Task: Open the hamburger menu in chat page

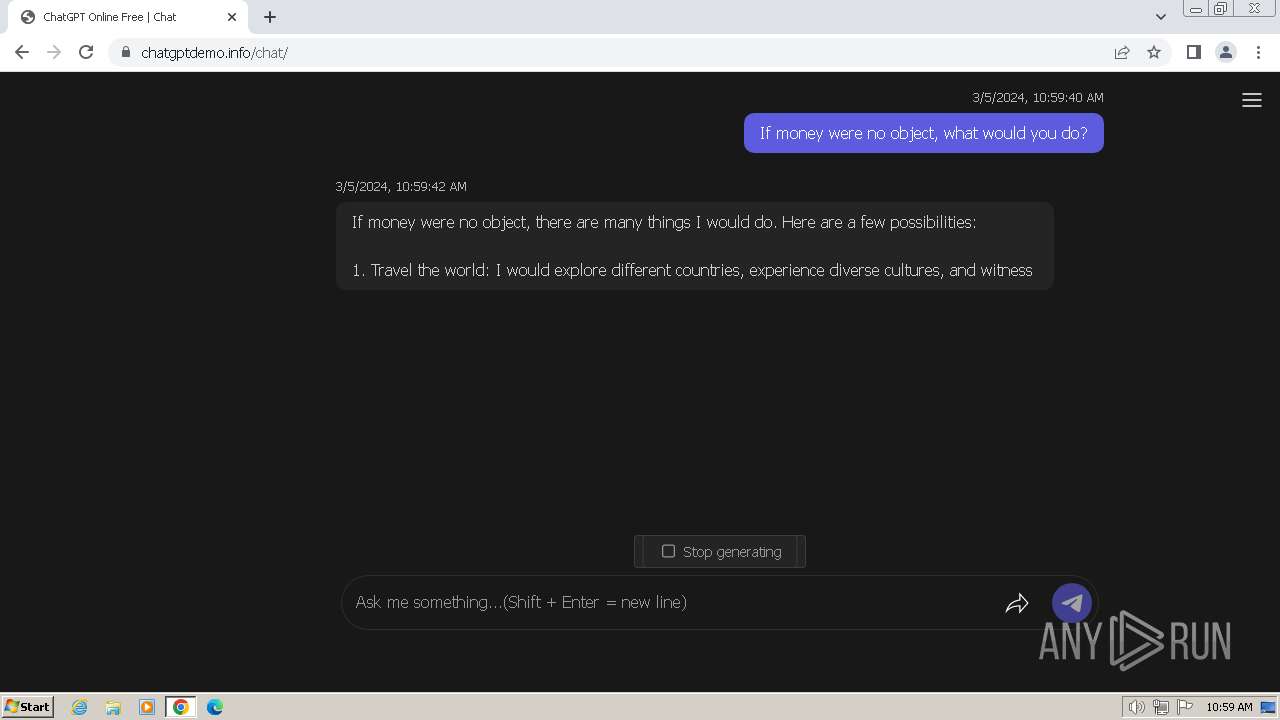Action: pyautogui.click(x=1251, y=100)
